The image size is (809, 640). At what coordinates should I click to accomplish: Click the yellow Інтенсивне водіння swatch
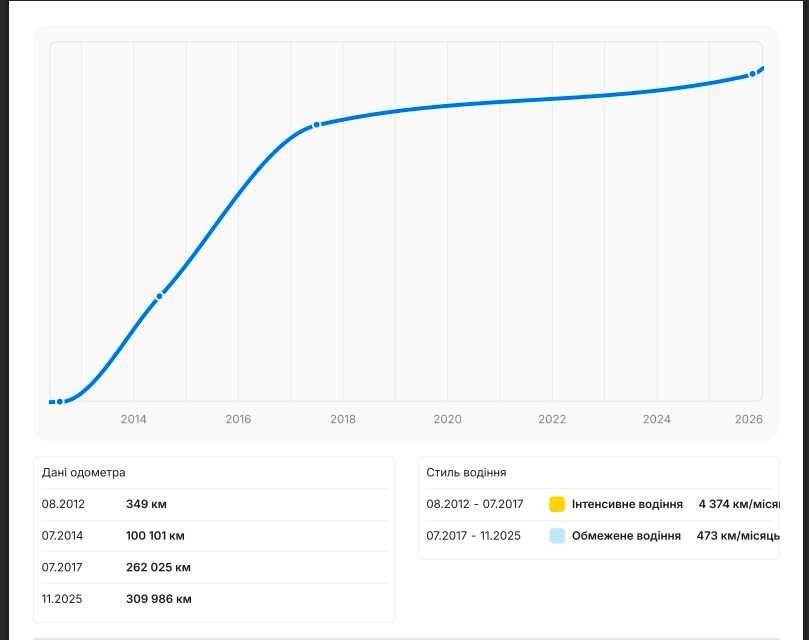click(557, 504)
